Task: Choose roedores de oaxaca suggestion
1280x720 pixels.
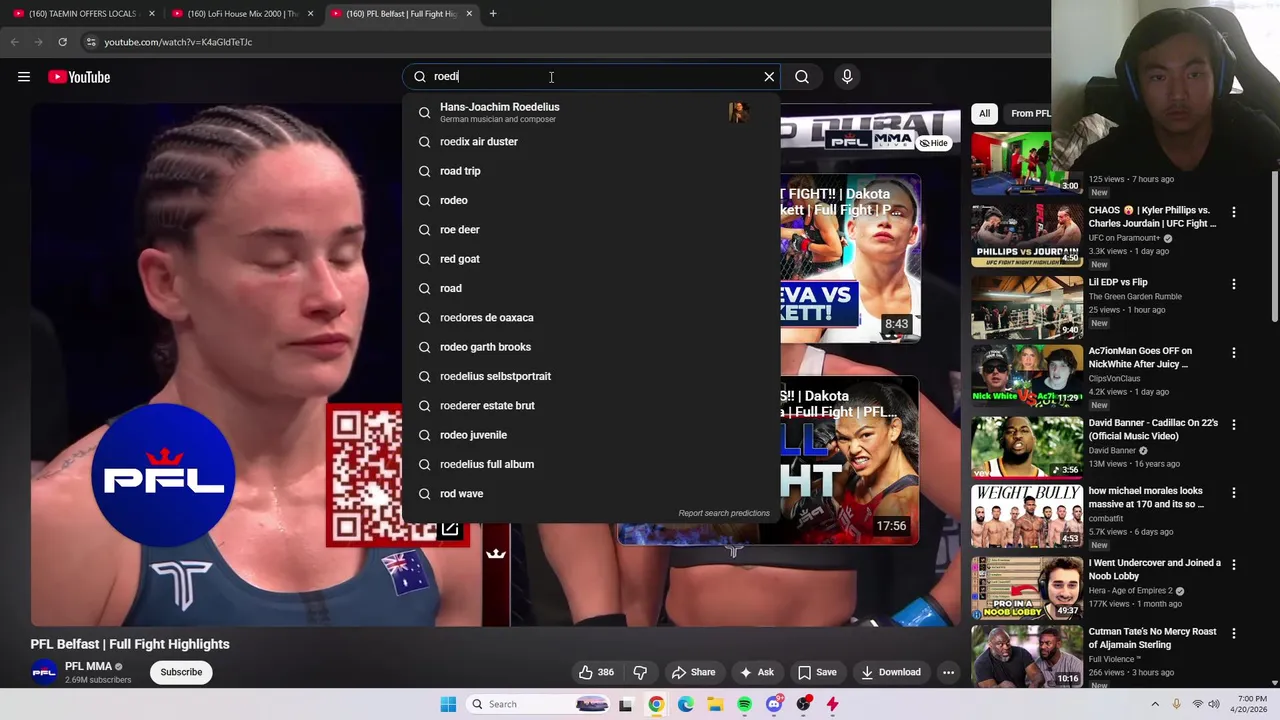Action: 591,318
